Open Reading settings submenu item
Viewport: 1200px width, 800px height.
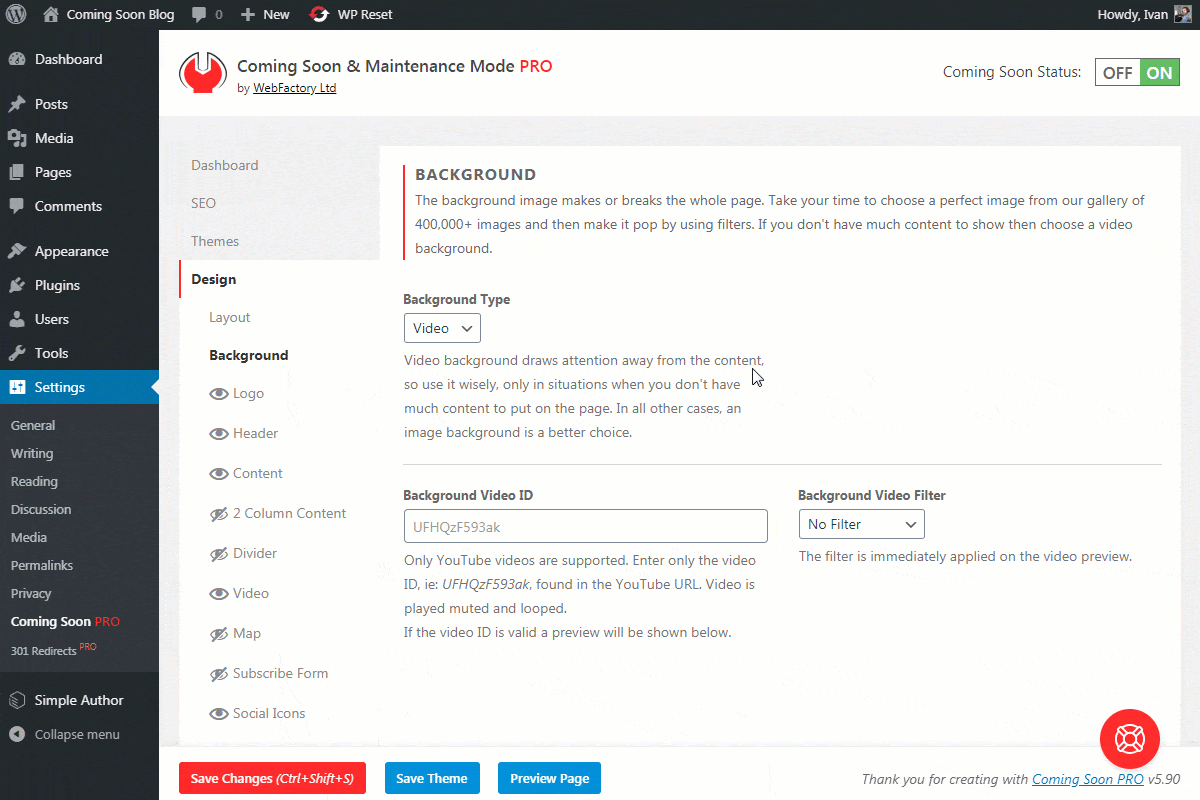(34, 481)
